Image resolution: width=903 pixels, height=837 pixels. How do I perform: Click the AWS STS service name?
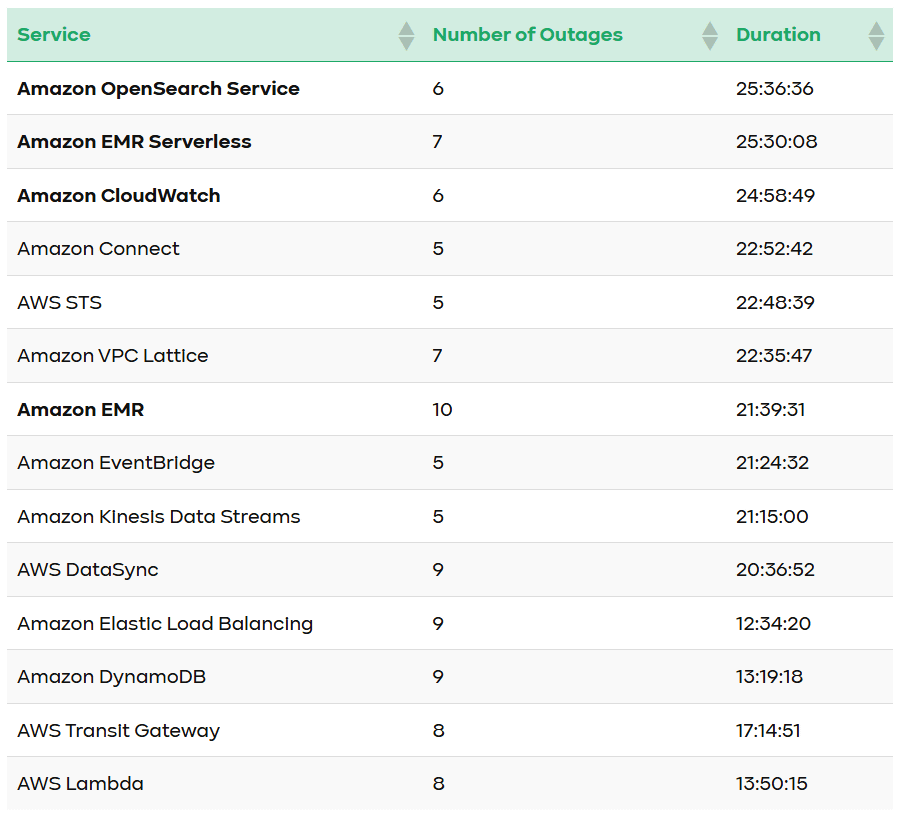(x=59, y=303)
